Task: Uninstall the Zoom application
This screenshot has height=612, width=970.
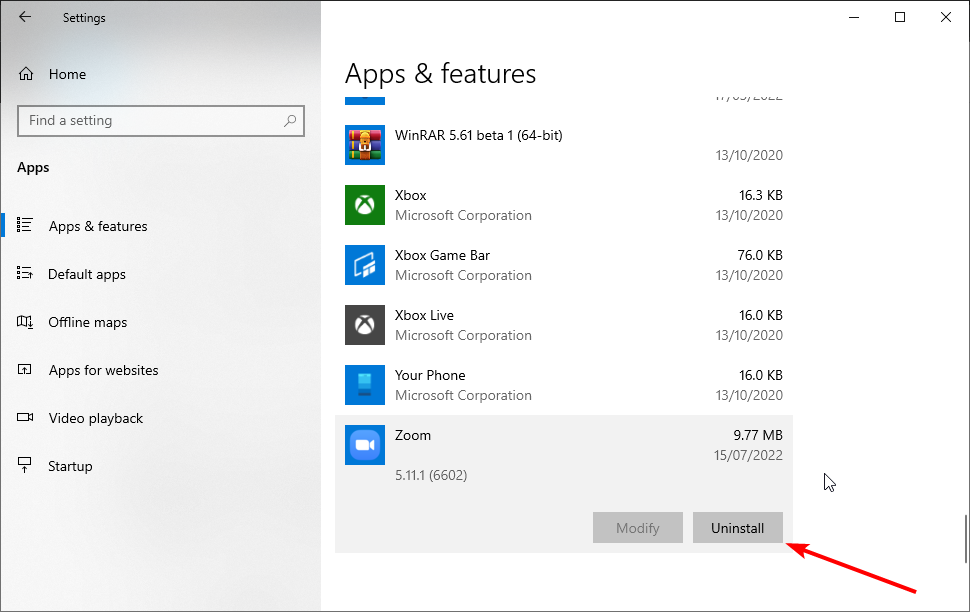Action: coord(737,528)
